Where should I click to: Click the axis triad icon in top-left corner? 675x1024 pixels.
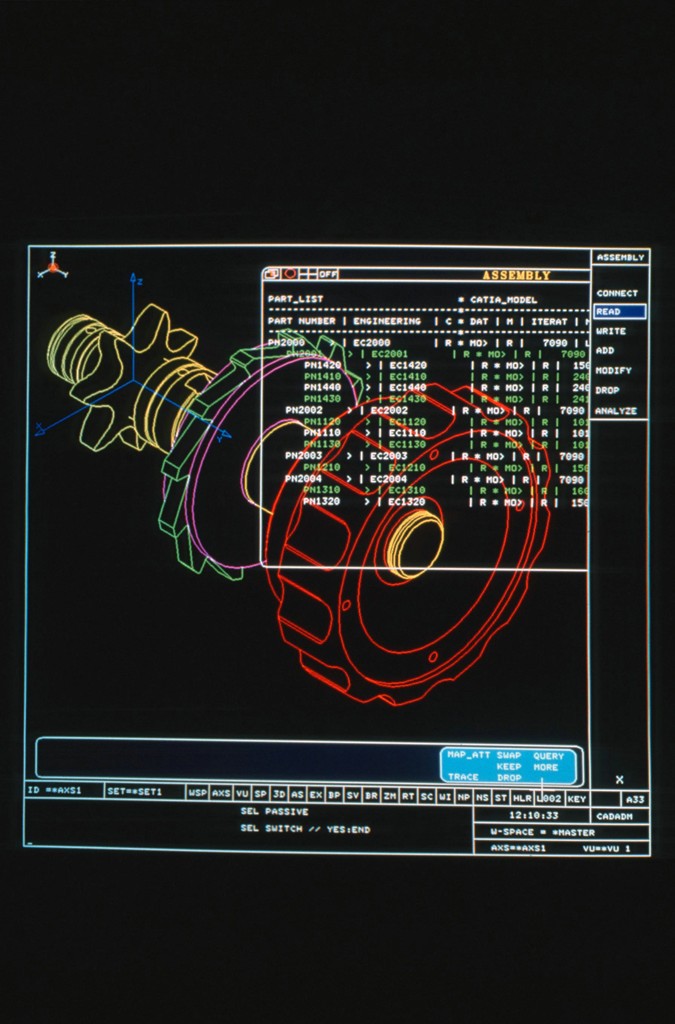52,267
